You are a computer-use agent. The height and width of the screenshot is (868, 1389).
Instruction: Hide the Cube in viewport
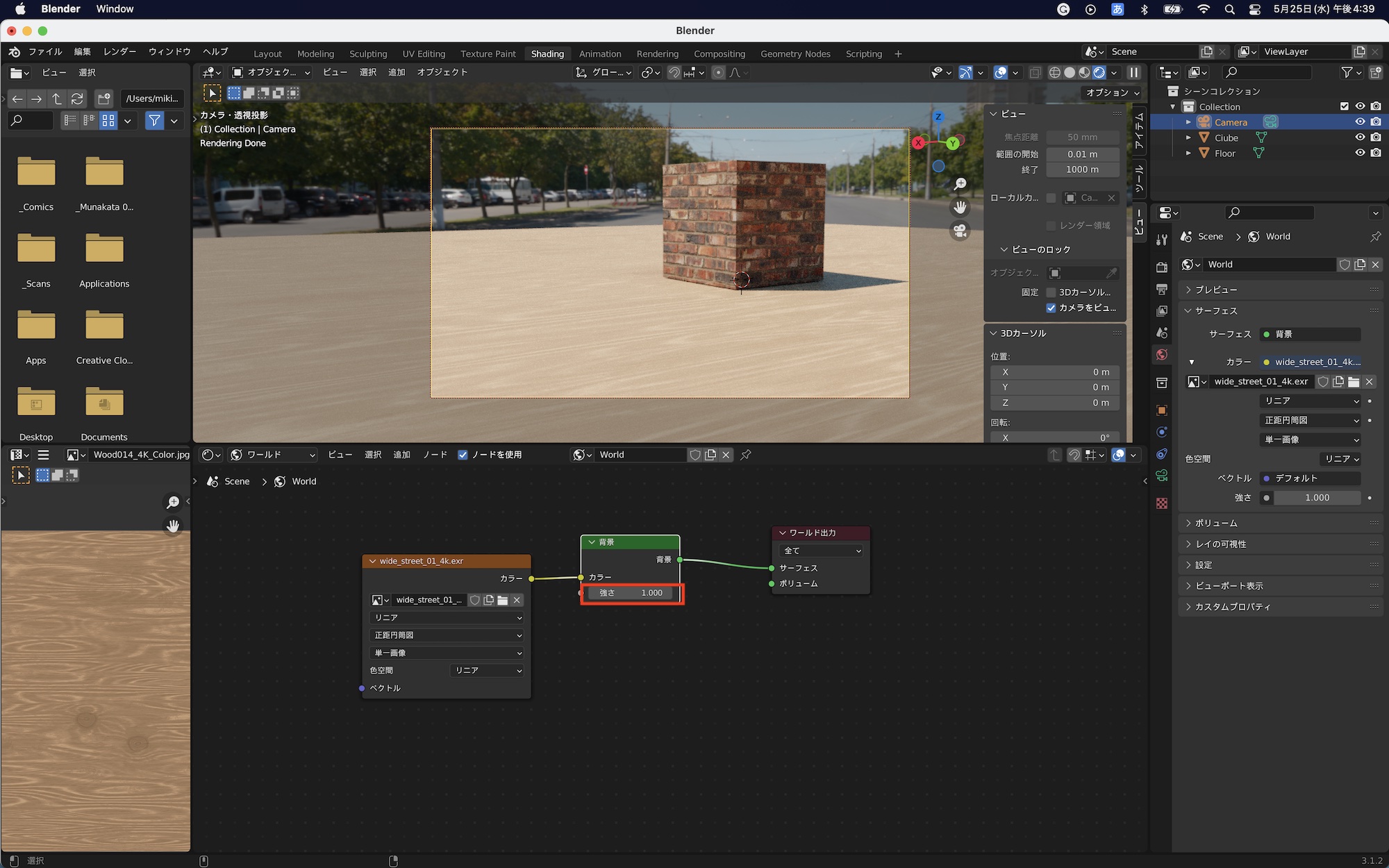point(1360,137)
